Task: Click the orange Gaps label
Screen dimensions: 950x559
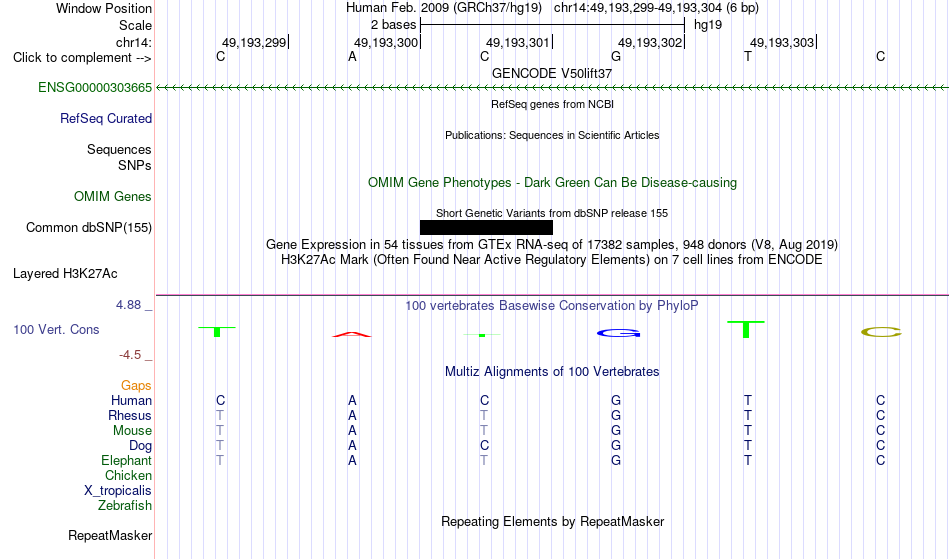Action: [136, 386]
